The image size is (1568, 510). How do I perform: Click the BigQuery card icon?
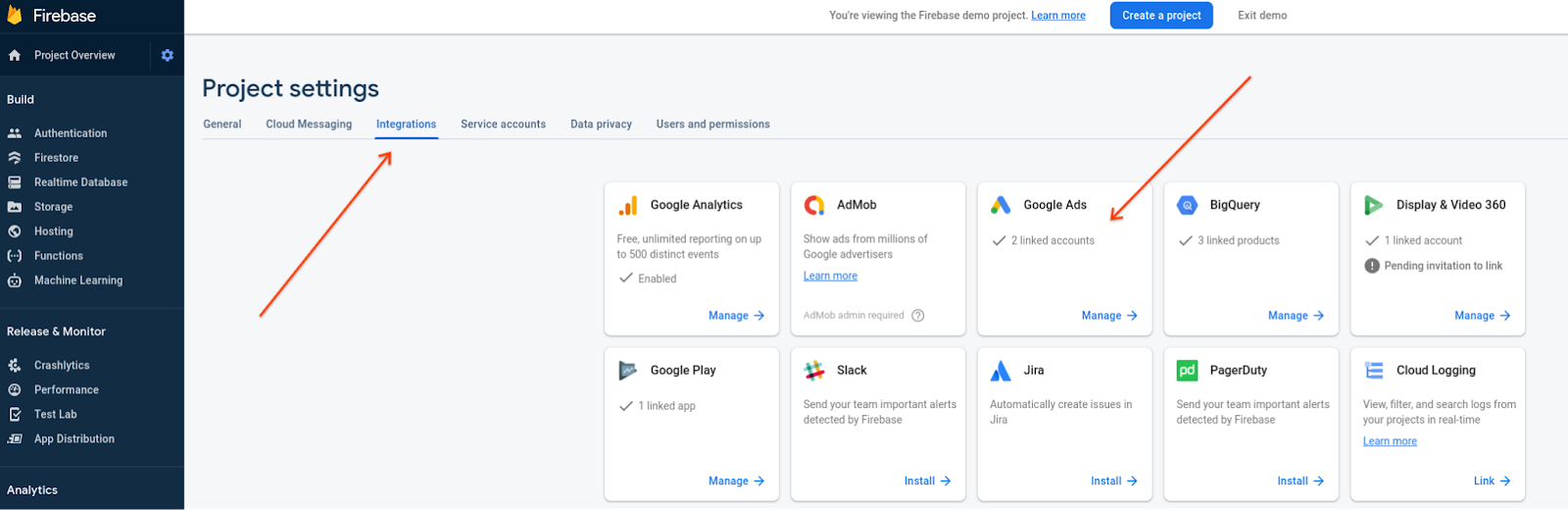[1187, 205]
